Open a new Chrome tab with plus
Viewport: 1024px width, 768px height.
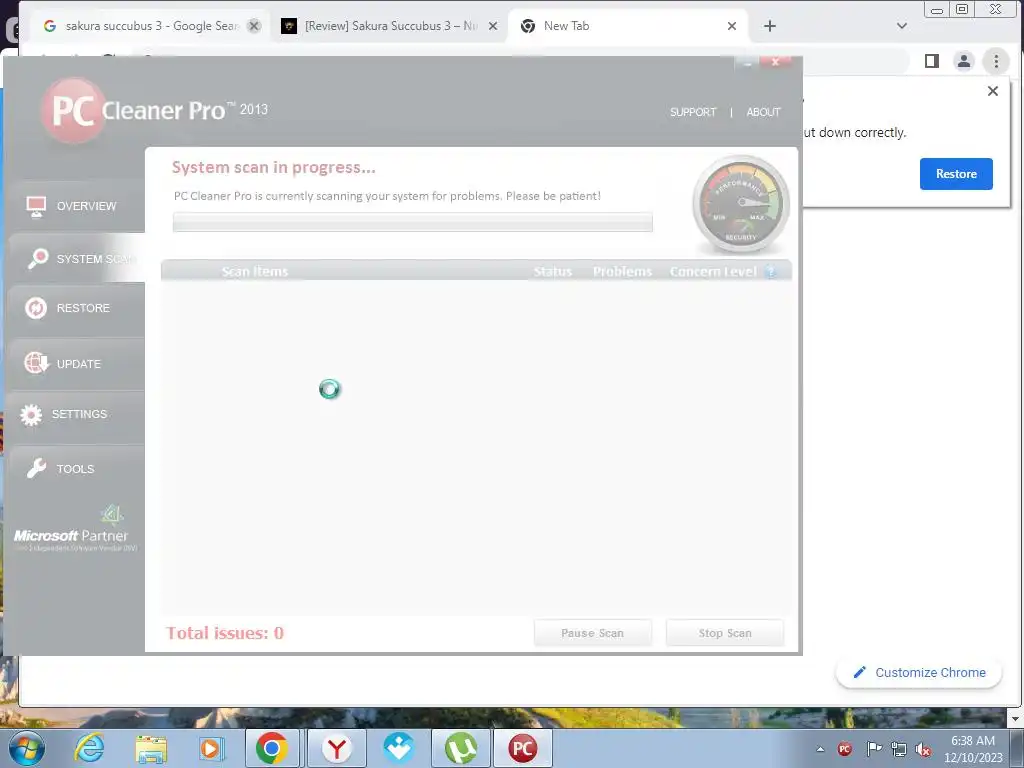pos(770,25)
